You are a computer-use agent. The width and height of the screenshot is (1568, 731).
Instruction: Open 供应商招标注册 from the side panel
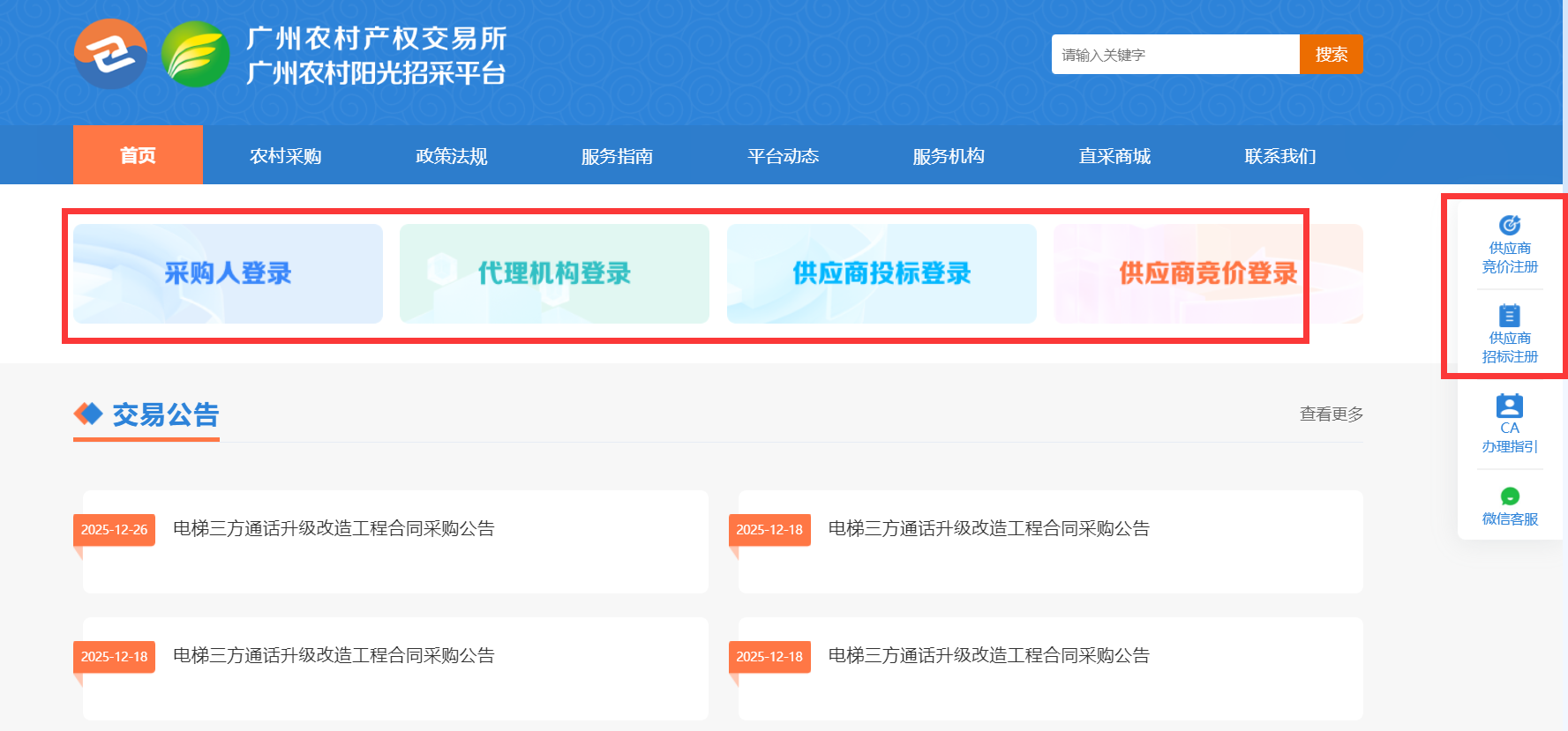coord(1509,334)
